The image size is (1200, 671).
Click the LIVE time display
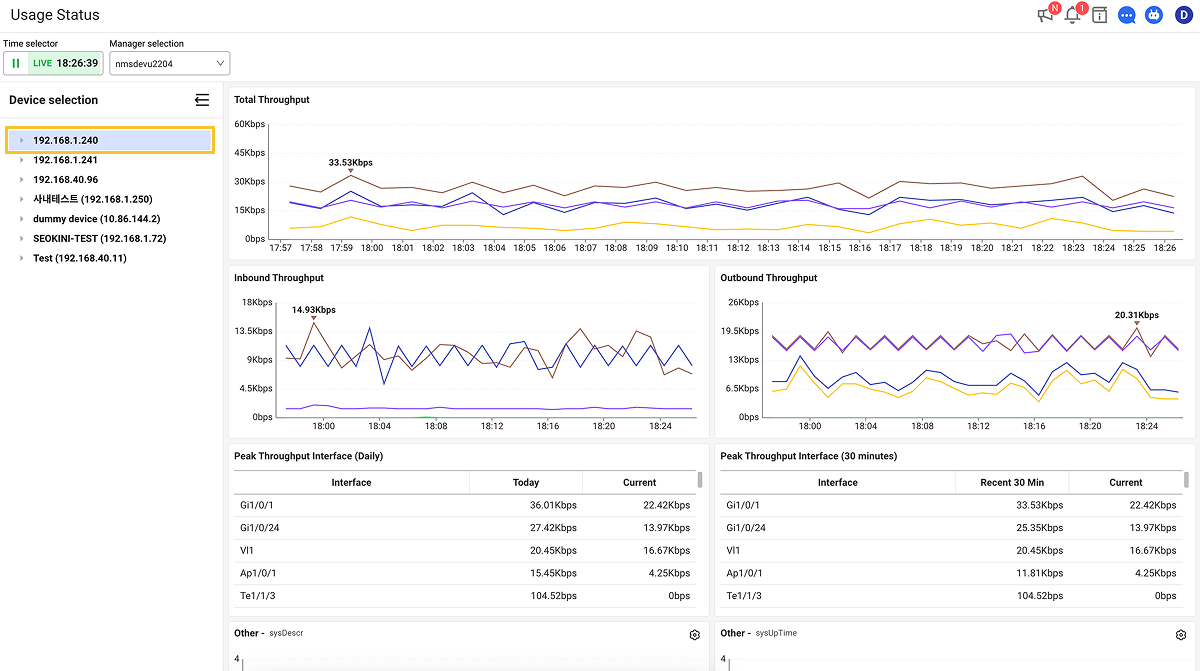[66, 63]
